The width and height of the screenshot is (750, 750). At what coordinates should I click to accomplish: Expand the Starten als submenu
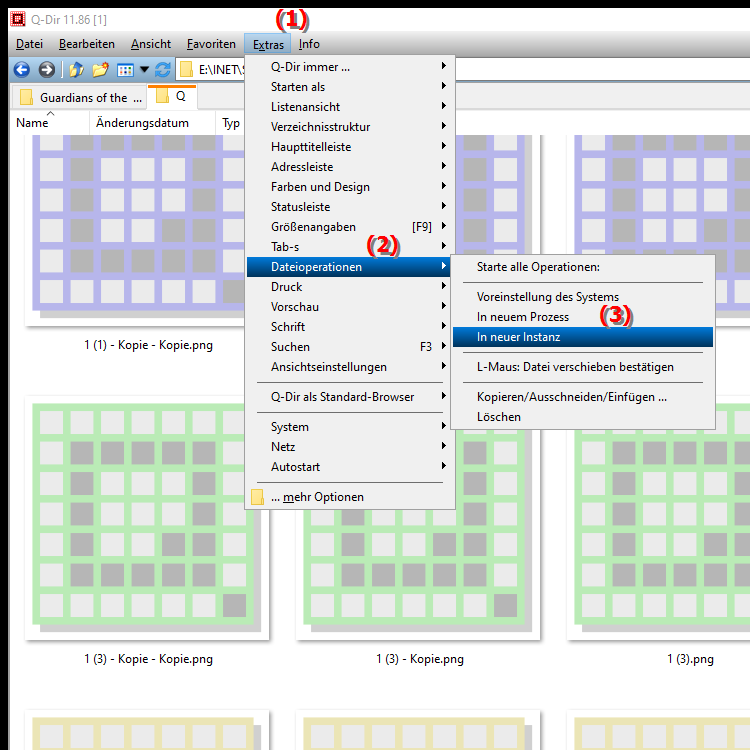click(x=350, y=87)
